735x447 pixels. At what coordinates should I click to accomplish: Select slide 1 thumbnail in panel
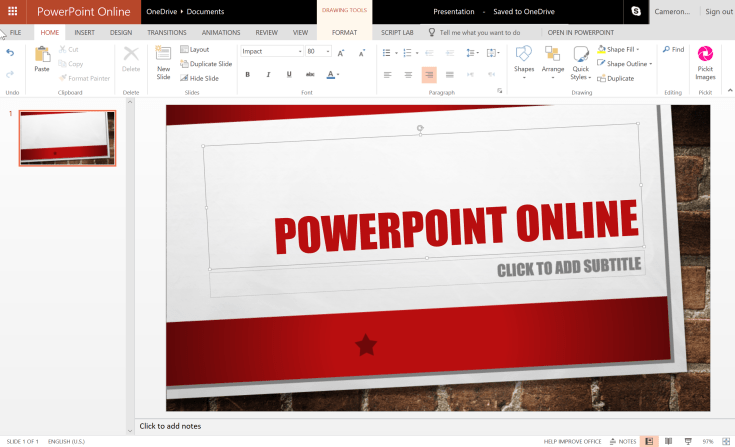[x=67, y=138]
